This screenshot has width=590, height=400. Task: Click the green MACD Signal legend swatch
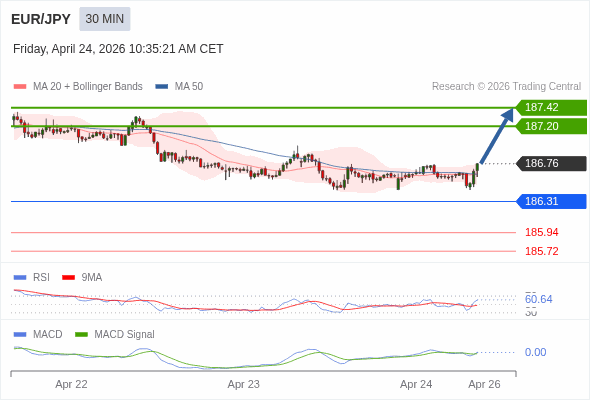(x=81, y=335)
